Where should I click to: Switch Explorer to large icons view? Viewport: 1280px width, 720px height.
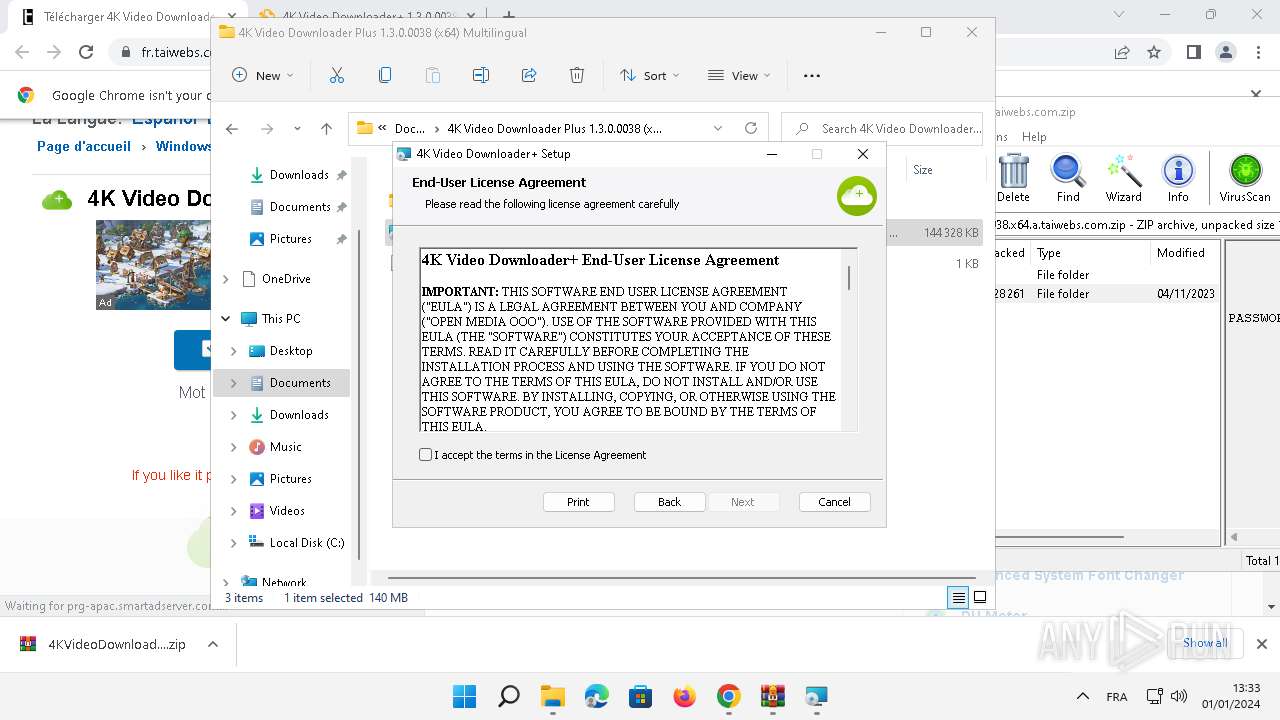[x=980, y=598]
